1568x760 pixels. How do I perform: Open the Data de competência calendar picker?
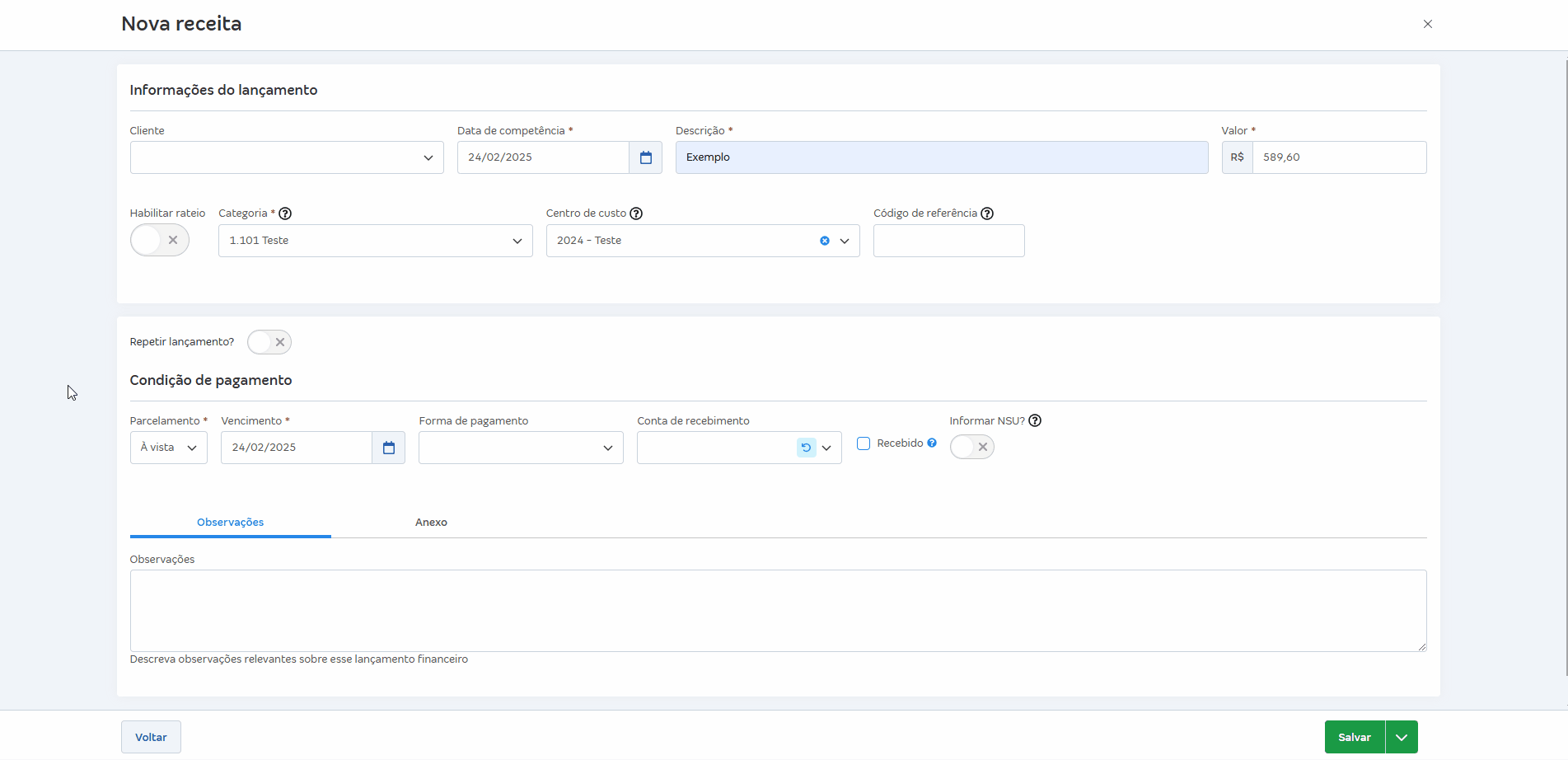pyautogui.click(x=645, y=157)
